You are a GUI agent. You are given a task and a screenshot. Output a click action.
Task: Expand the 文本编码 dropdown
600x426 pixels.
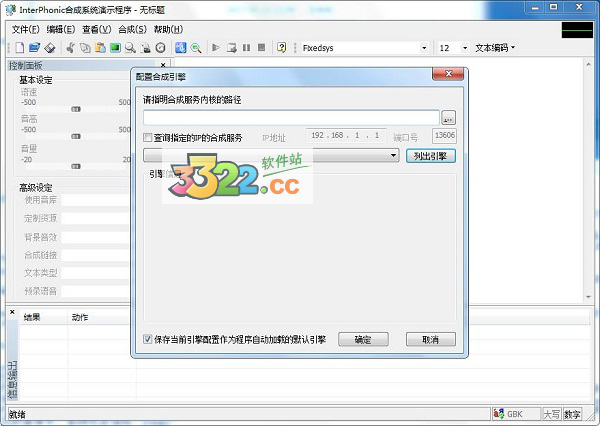click(495, 48)
